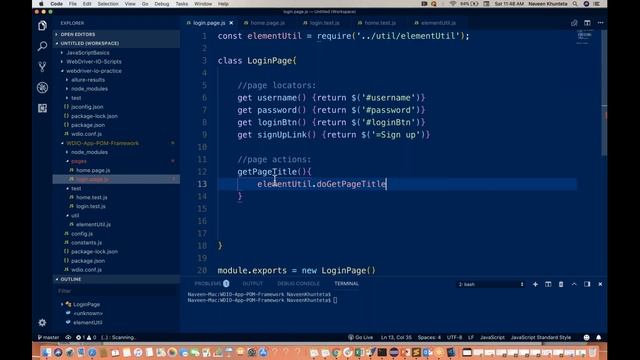
Task: Open the Tasks menu
Action: [182, 4]
